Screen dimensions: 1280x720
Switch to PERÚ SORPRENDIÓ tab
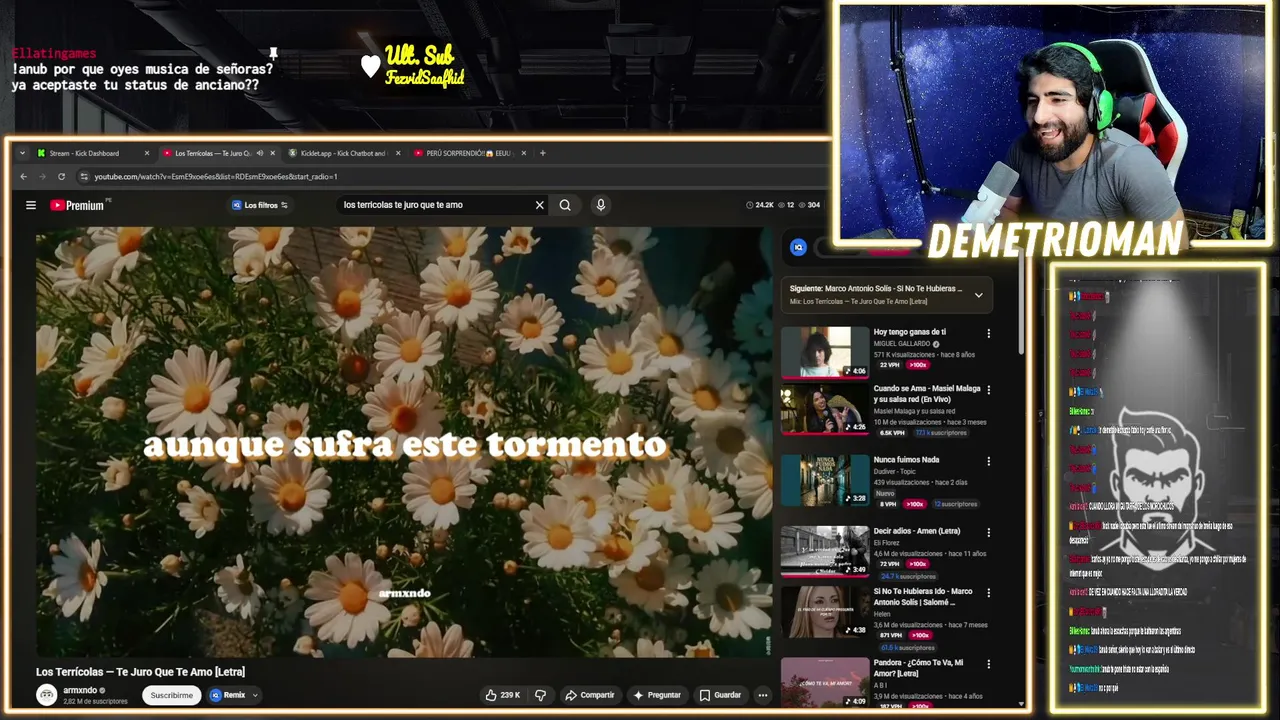468,153
